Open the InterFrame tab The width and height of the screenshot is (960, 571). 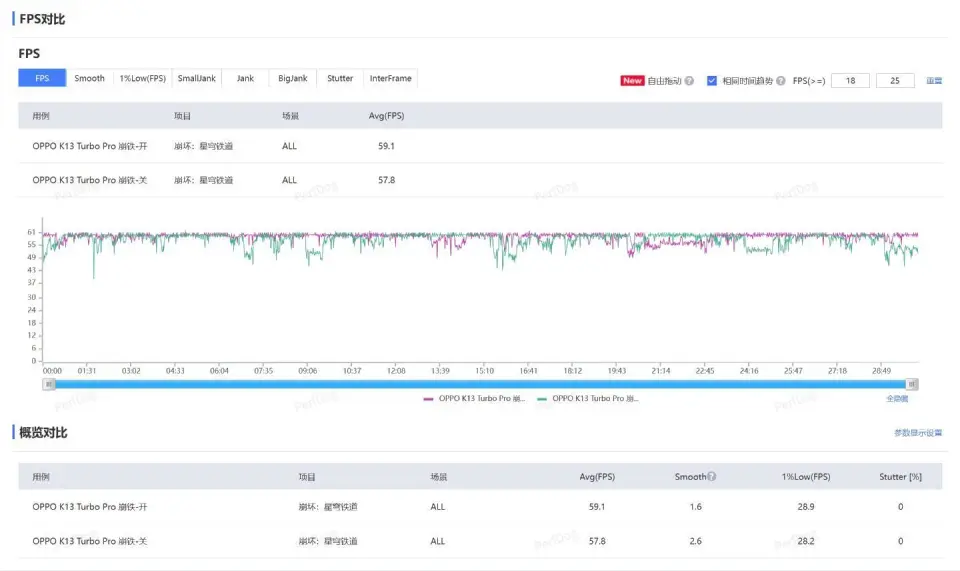[390, 78]
